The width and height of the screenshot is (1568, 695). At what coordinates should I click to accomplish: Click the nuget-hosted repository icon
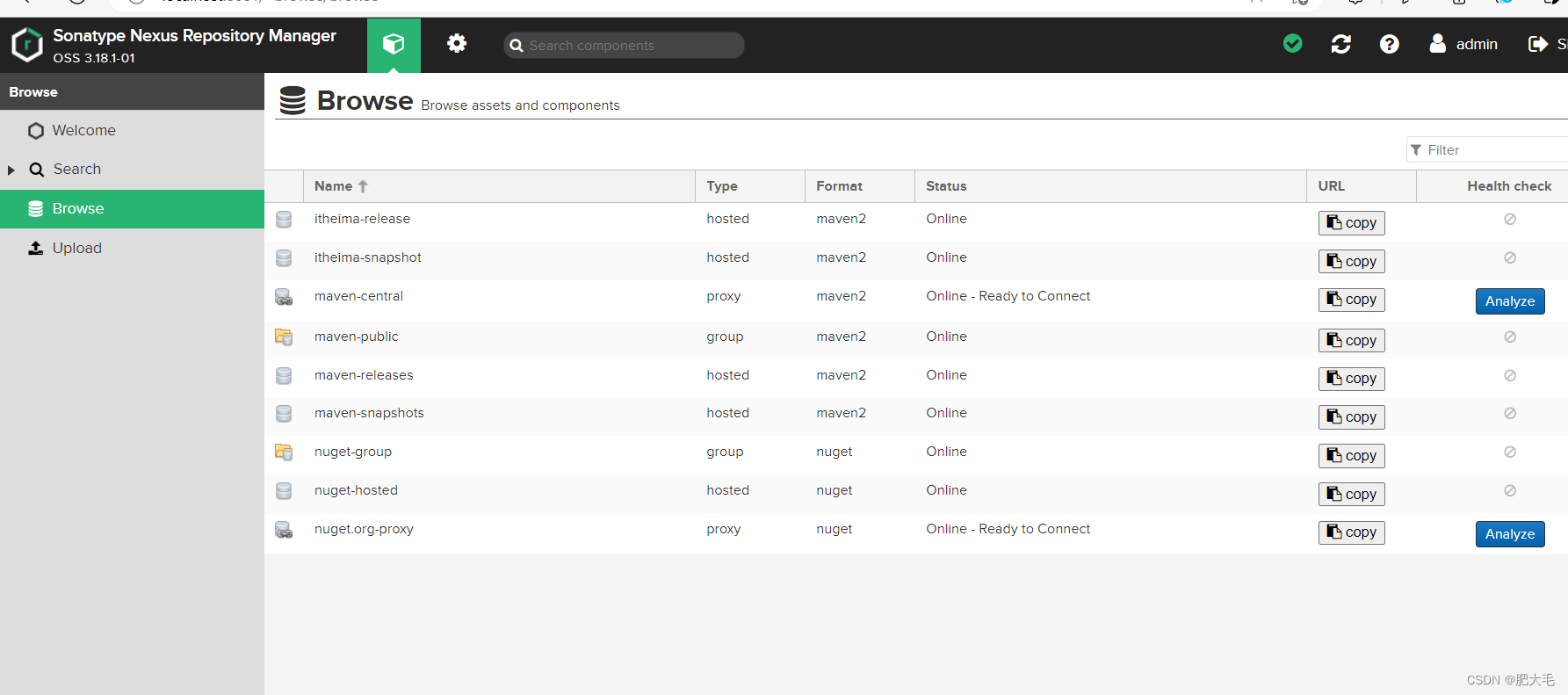pos(284,490)
